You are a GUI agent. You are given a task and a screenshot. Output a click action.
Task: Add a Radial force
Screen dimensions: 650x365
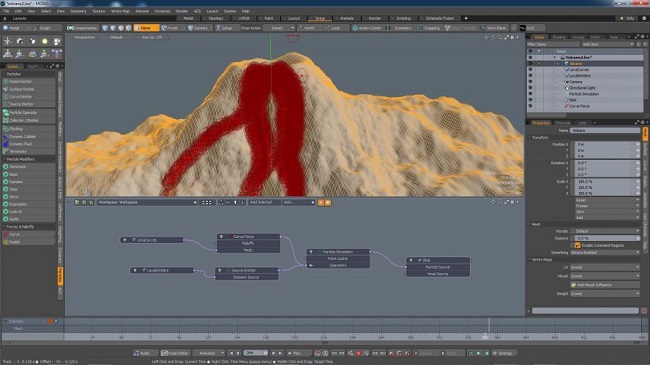[29, 242]
